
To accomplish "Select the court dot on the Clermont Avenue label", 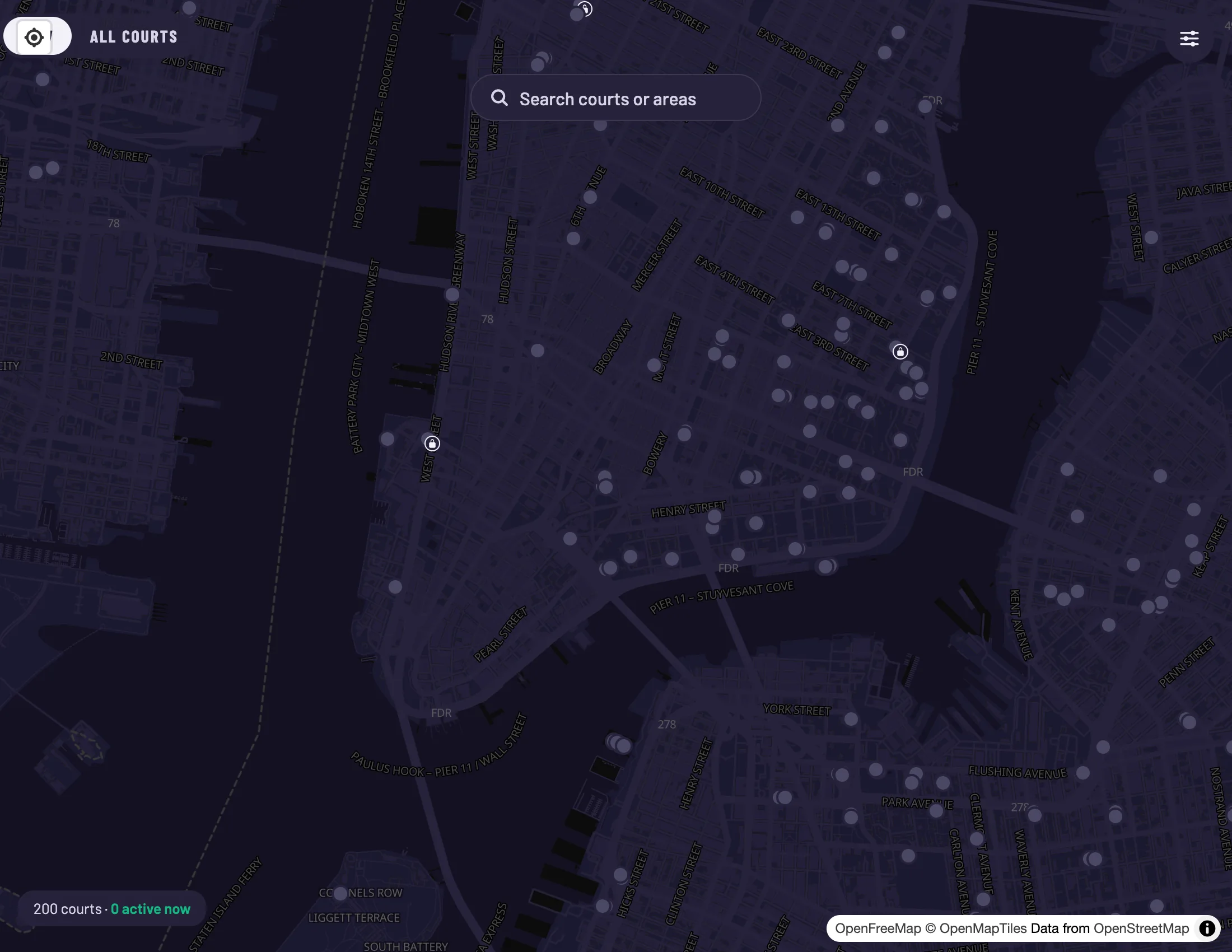I will pos(977,839).
